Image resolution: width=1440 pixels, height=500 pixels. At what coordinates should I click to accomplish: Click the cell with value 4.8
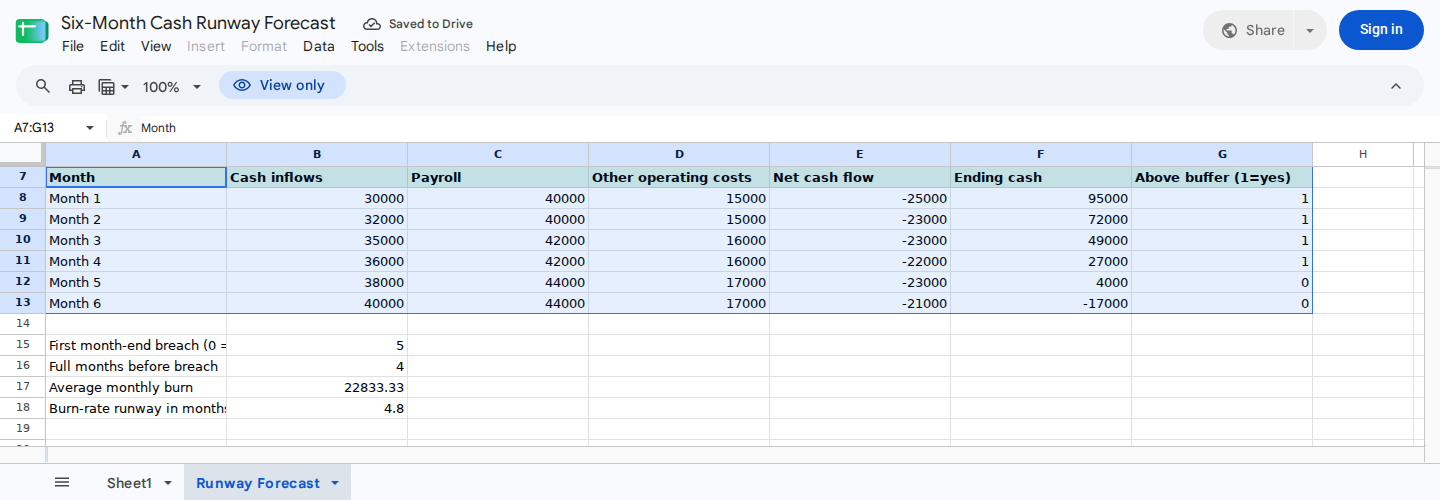tap(317, 408)
